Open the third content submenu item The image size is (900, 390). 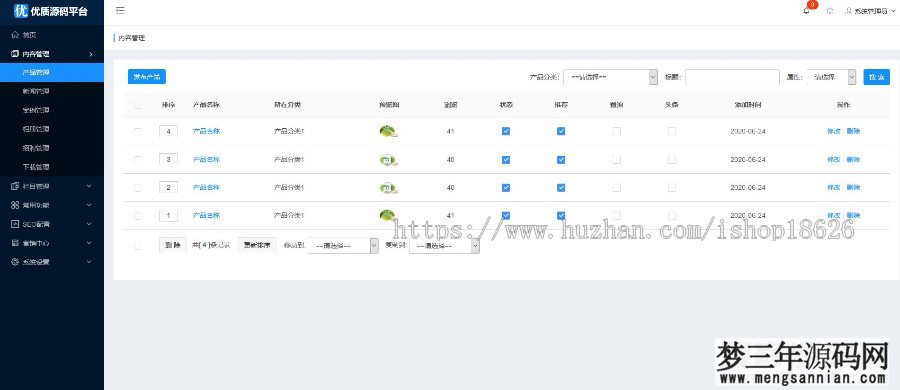[x=52, y=110]
